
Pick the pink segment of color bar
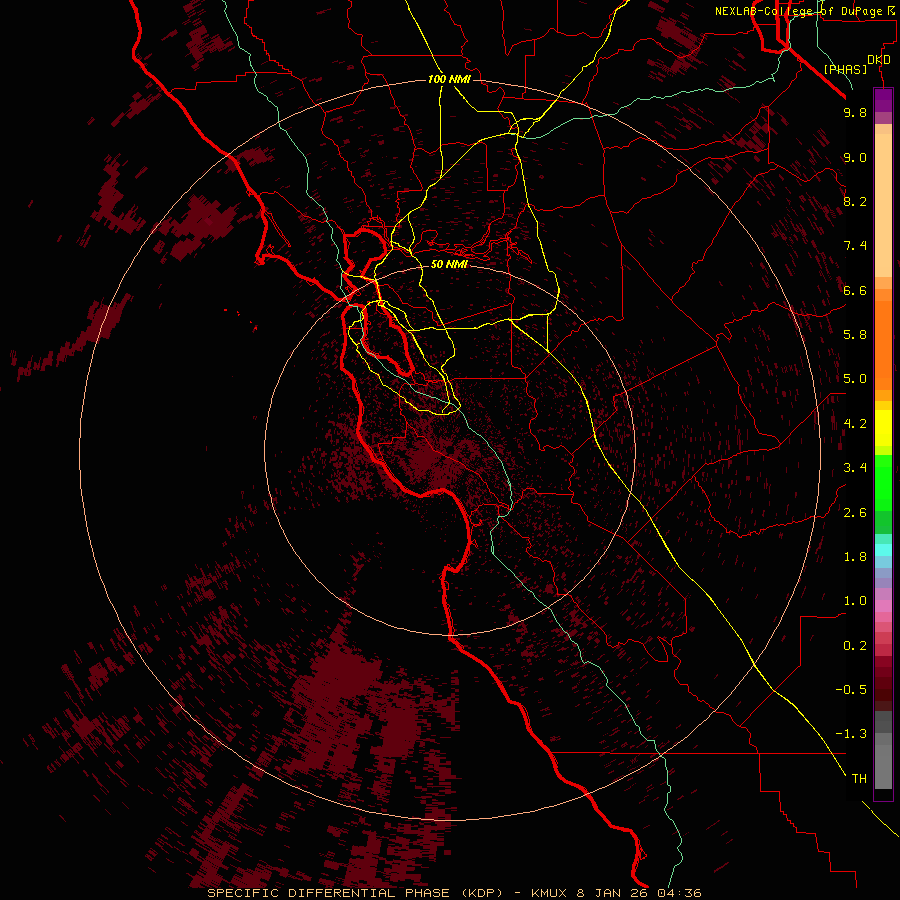pos(883,606)
